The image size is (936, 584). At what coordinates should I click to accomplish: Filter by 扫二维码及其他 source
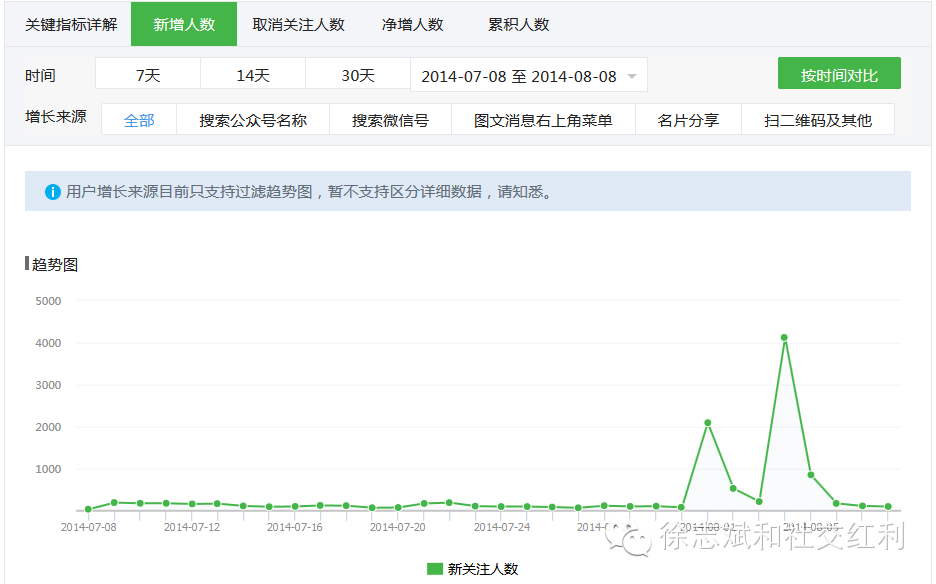[818, 119]
